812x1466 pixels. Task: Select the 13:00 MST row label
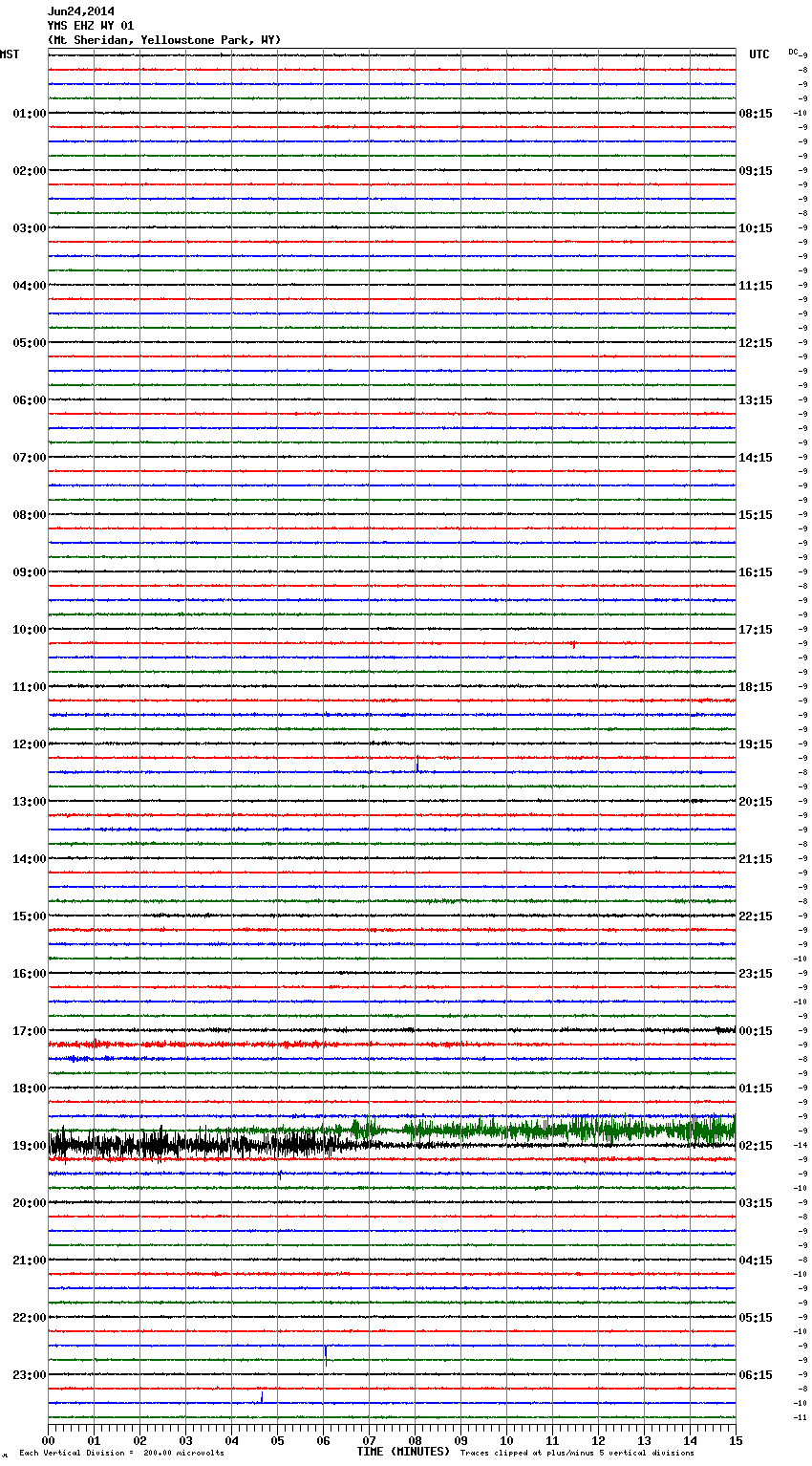tap(29, 802)
